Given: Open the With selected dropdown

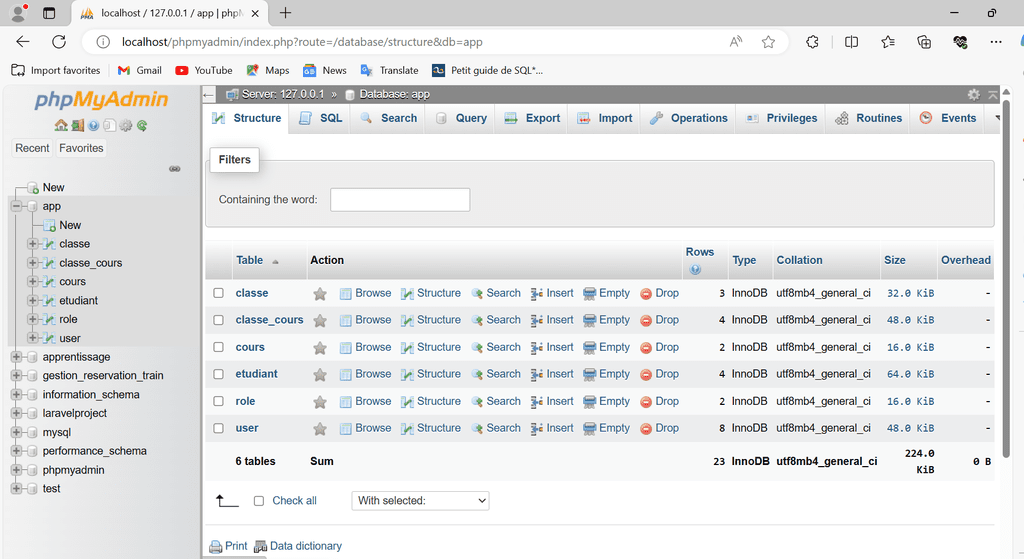Looking at the screenshot, I should tap(420, 501).
